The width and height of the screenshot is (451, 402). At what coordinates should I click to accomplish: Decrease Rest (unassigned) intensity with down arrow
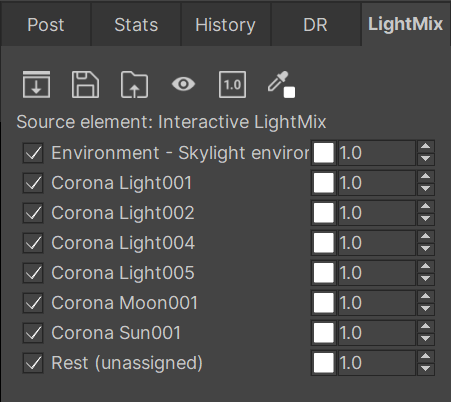[426, 369]
